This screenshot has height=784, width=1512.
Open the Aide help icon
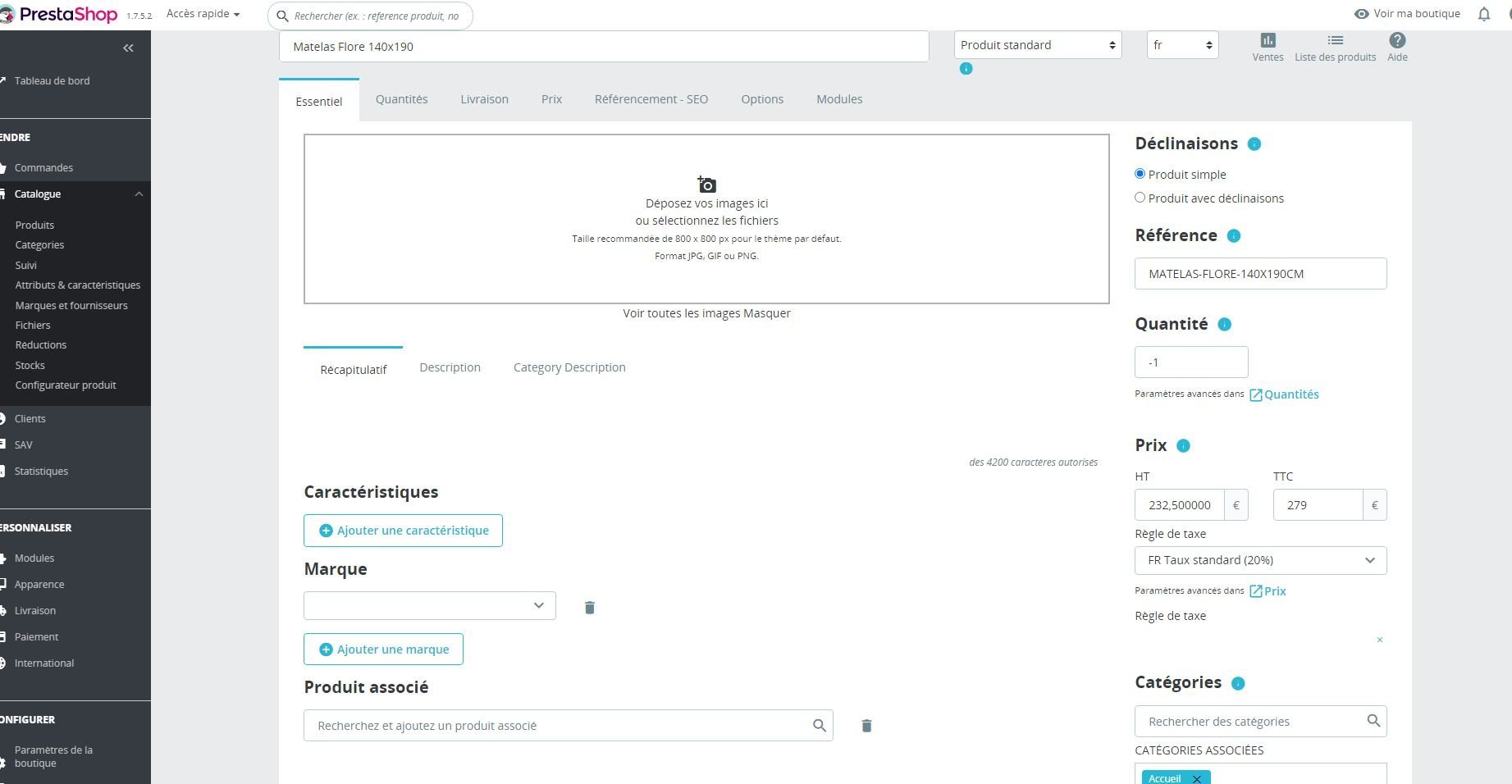click(x=1397, y=40)
